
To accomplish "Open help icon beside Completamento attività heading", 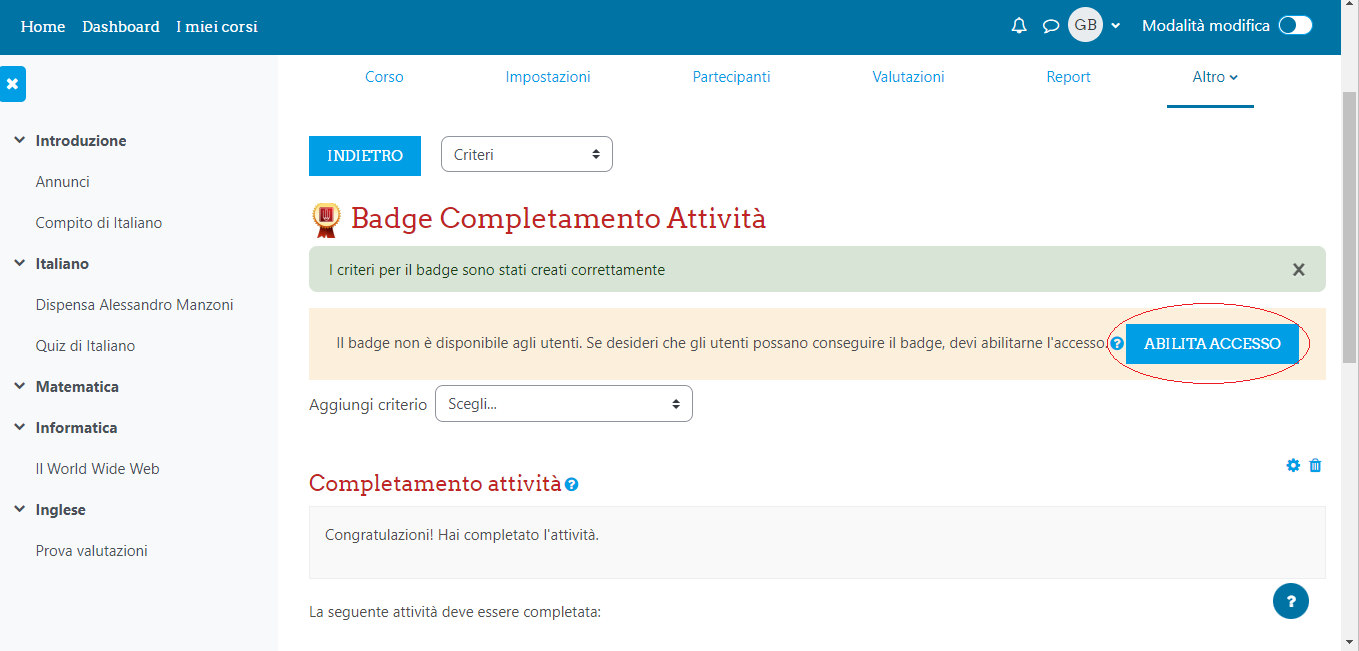I will pos(572,484).
